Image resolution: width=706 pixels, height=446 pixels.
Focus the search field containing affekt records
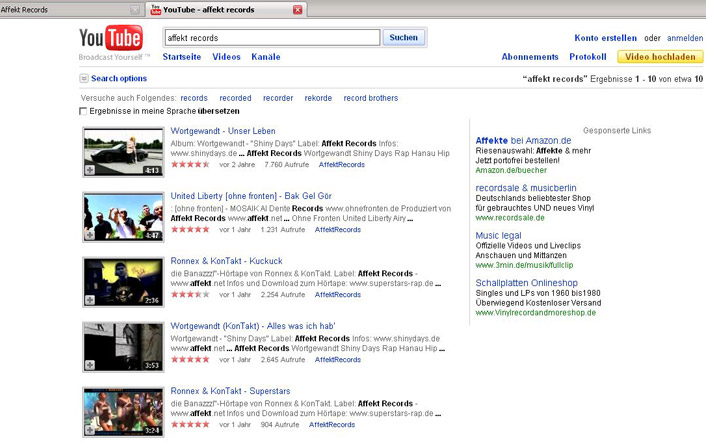tap(272, 38)
